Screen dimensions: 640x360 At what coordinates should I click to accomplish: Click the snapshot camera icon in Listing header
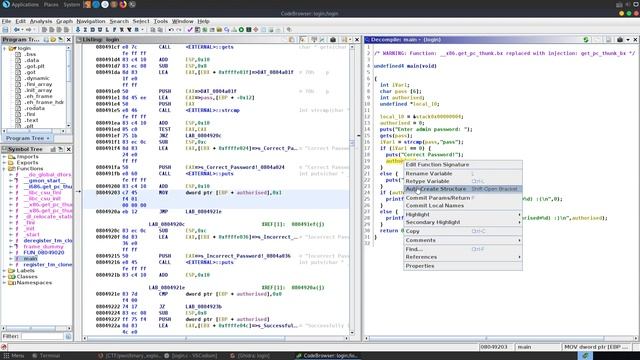(333, 40)
